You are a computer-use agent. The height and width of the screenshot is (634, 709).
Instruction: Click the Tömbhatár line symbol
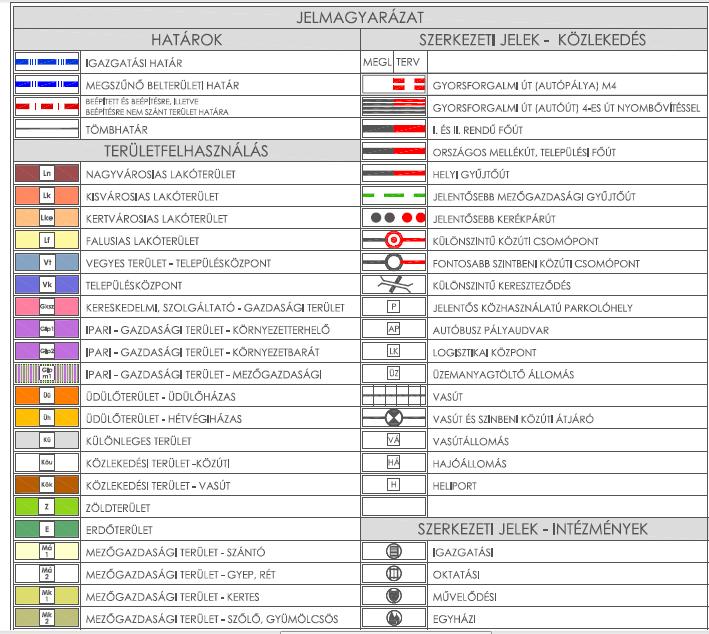coord(47,129)
